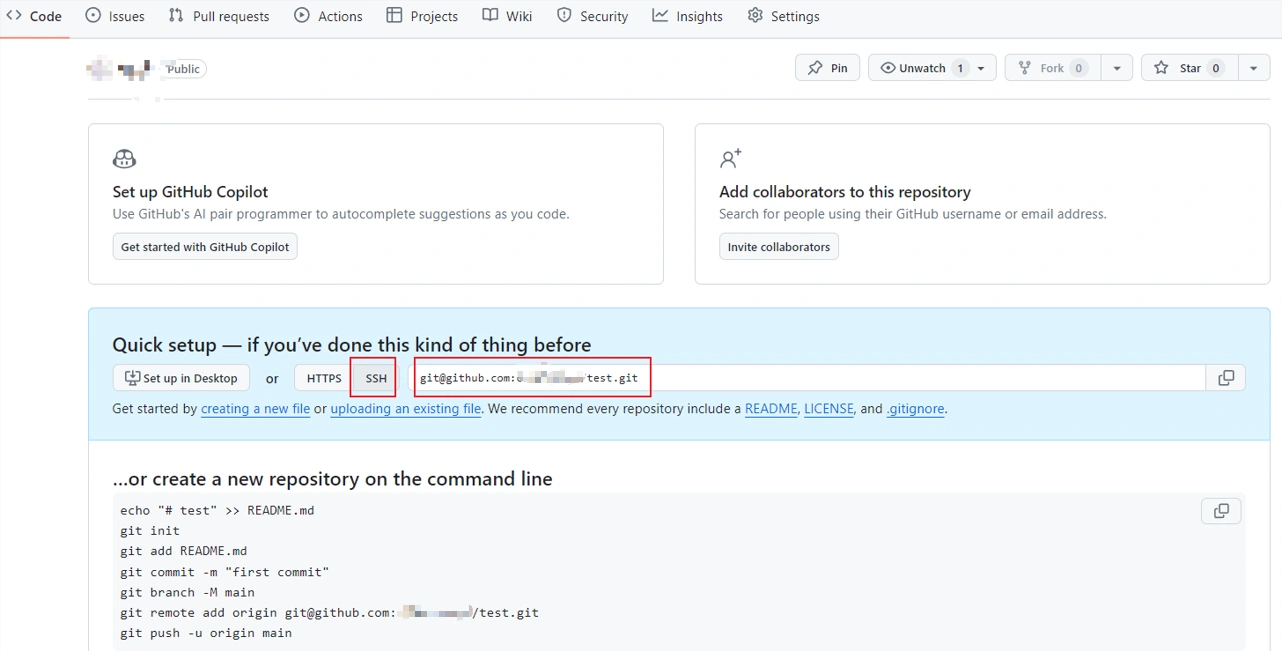1282x651 pixels.
Task: Switch to the Issues tab
Action: pyautogui.click(x=115, y=16)
